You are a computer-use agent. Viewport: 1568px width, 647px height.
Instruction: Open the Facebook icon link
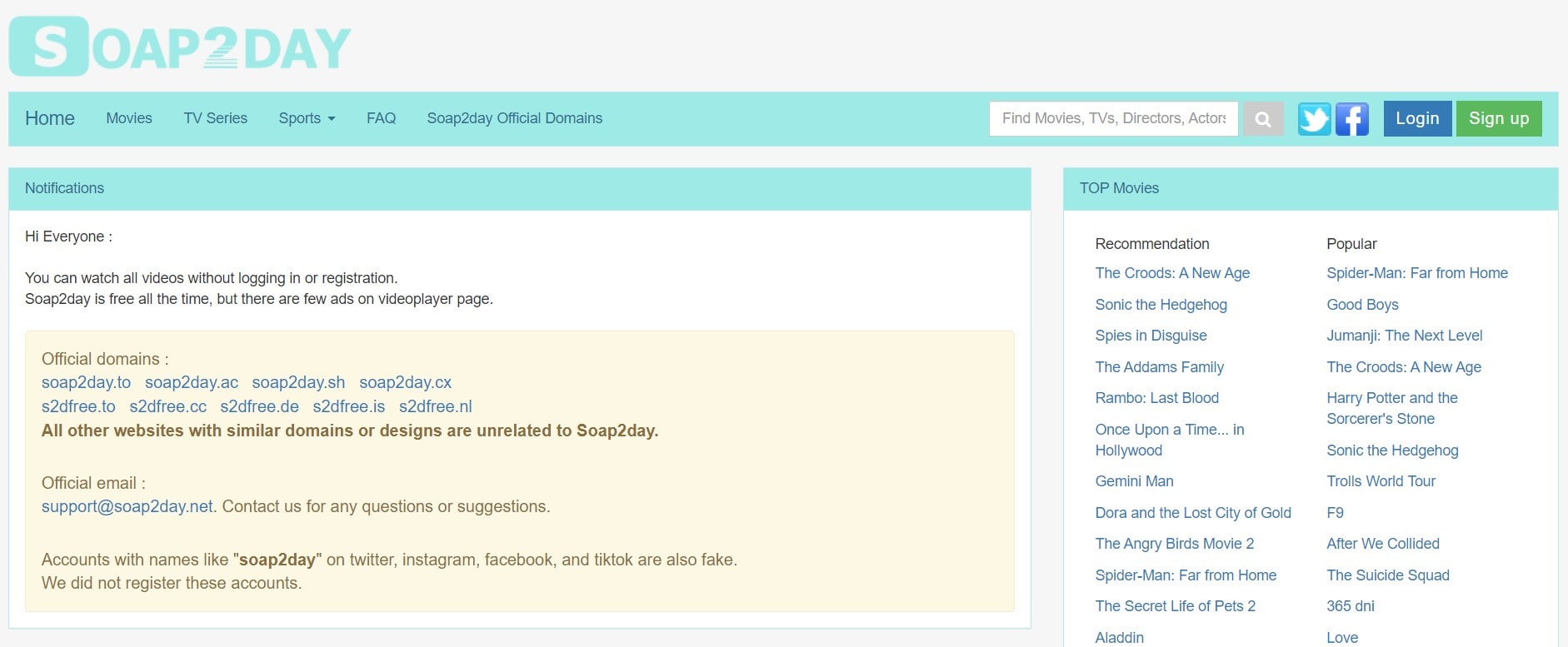(x=1351, y=119)
